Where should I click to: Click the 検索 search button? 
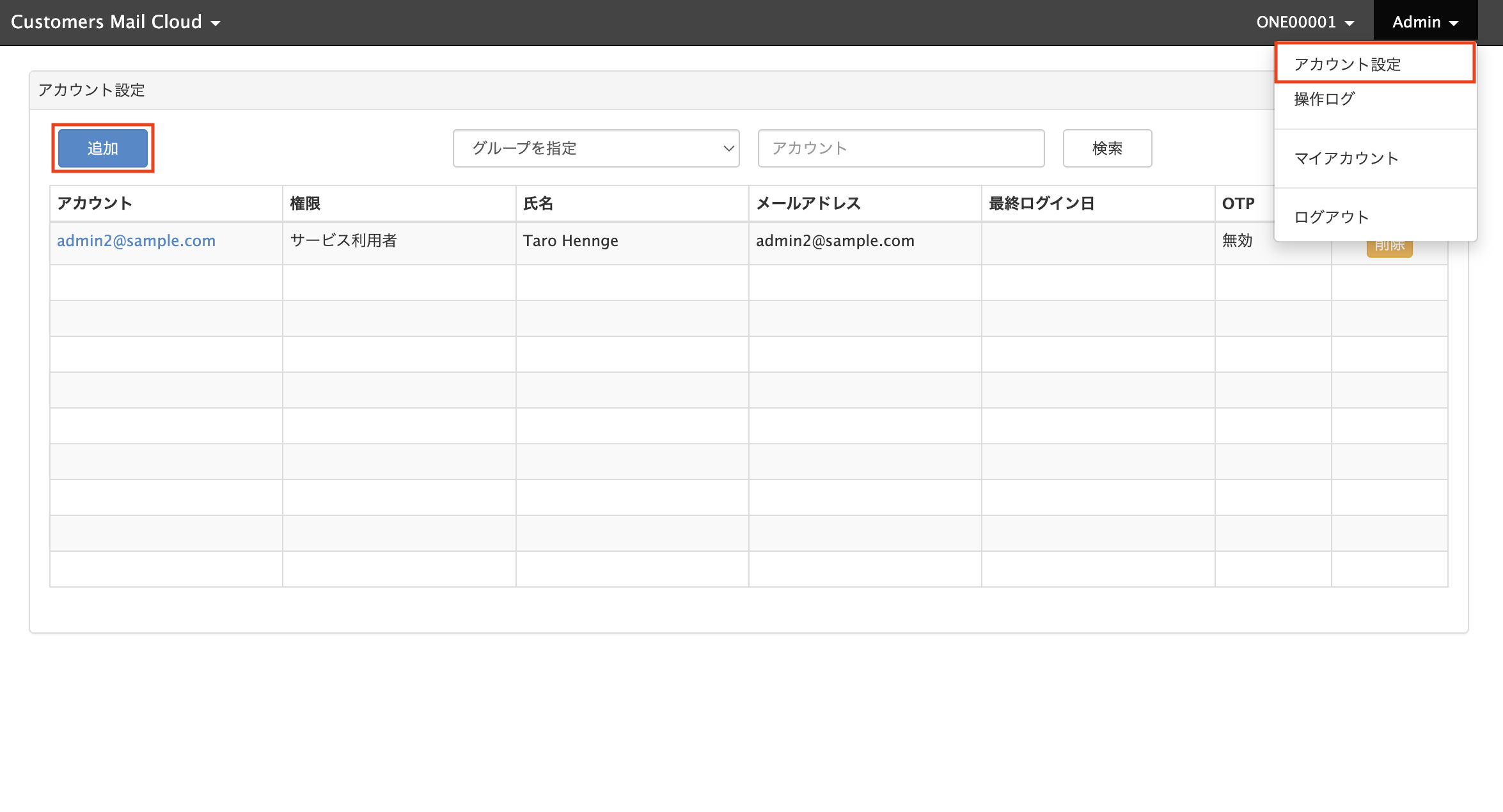[x=1107, y=148]
